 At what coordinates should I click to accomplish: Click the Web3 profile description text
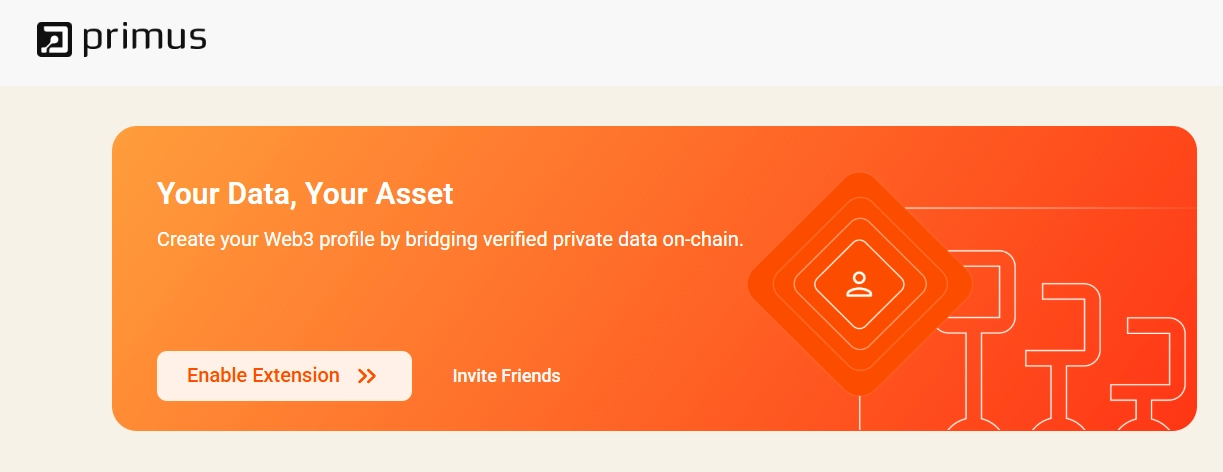tap(450, 240)
